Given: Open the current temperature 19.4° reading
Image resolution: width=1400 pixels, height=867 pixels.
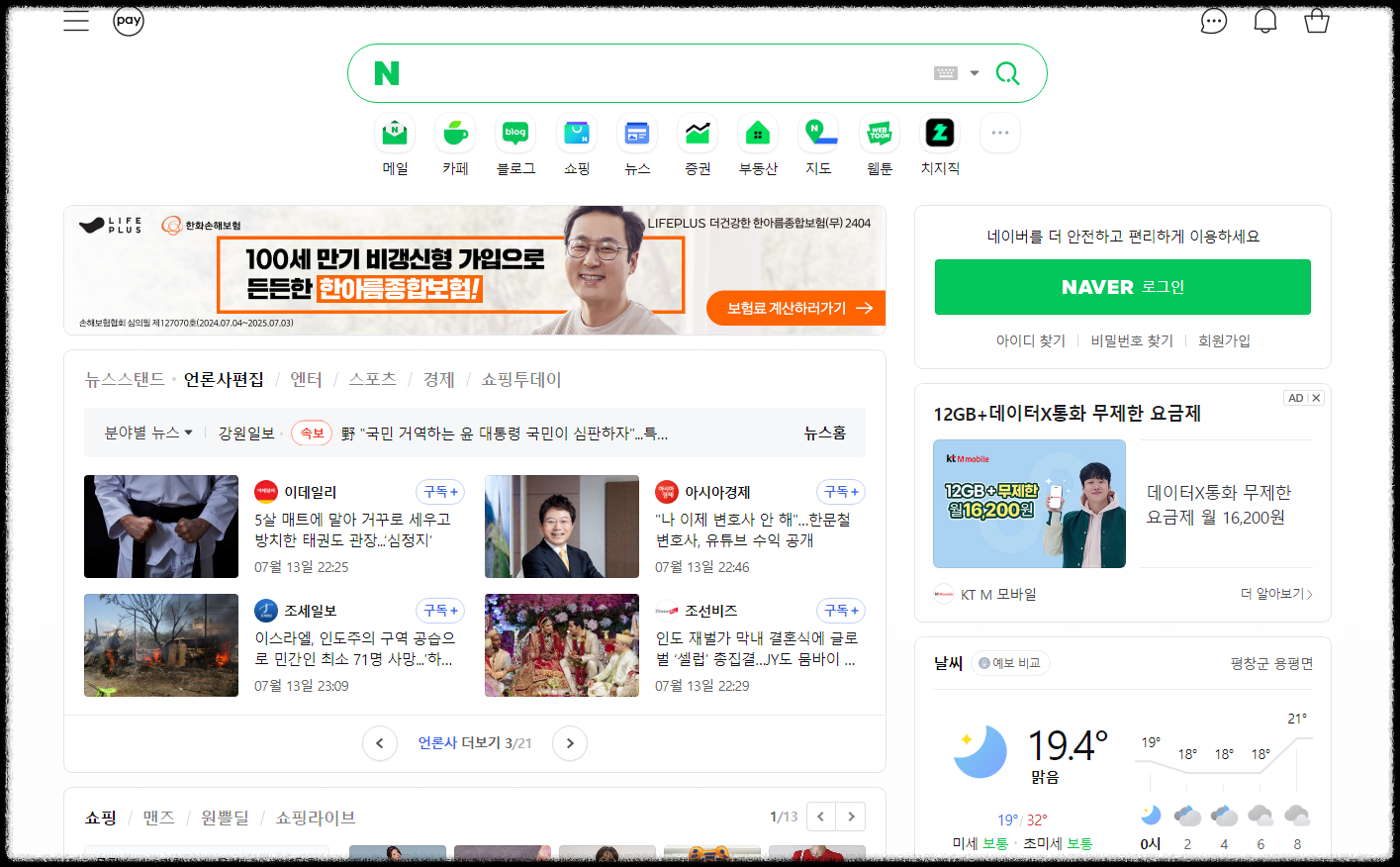Looking at the screenshot, I should coord(1068,744).
